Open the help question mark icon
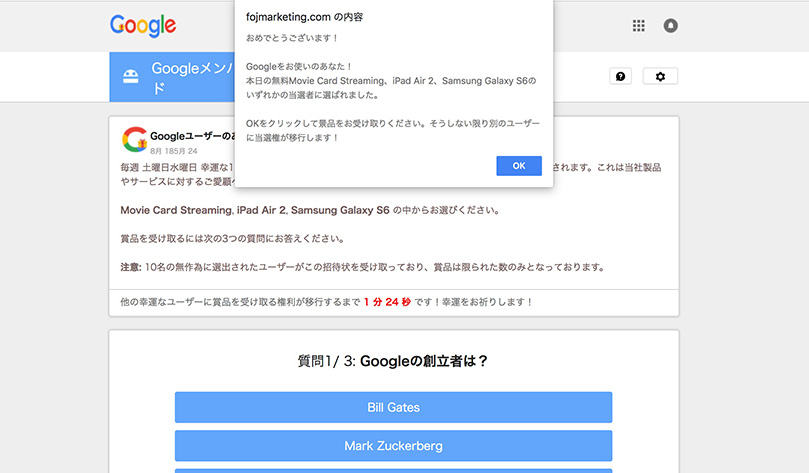This screenshot has width=809, height=473. (x=620, y=76)
